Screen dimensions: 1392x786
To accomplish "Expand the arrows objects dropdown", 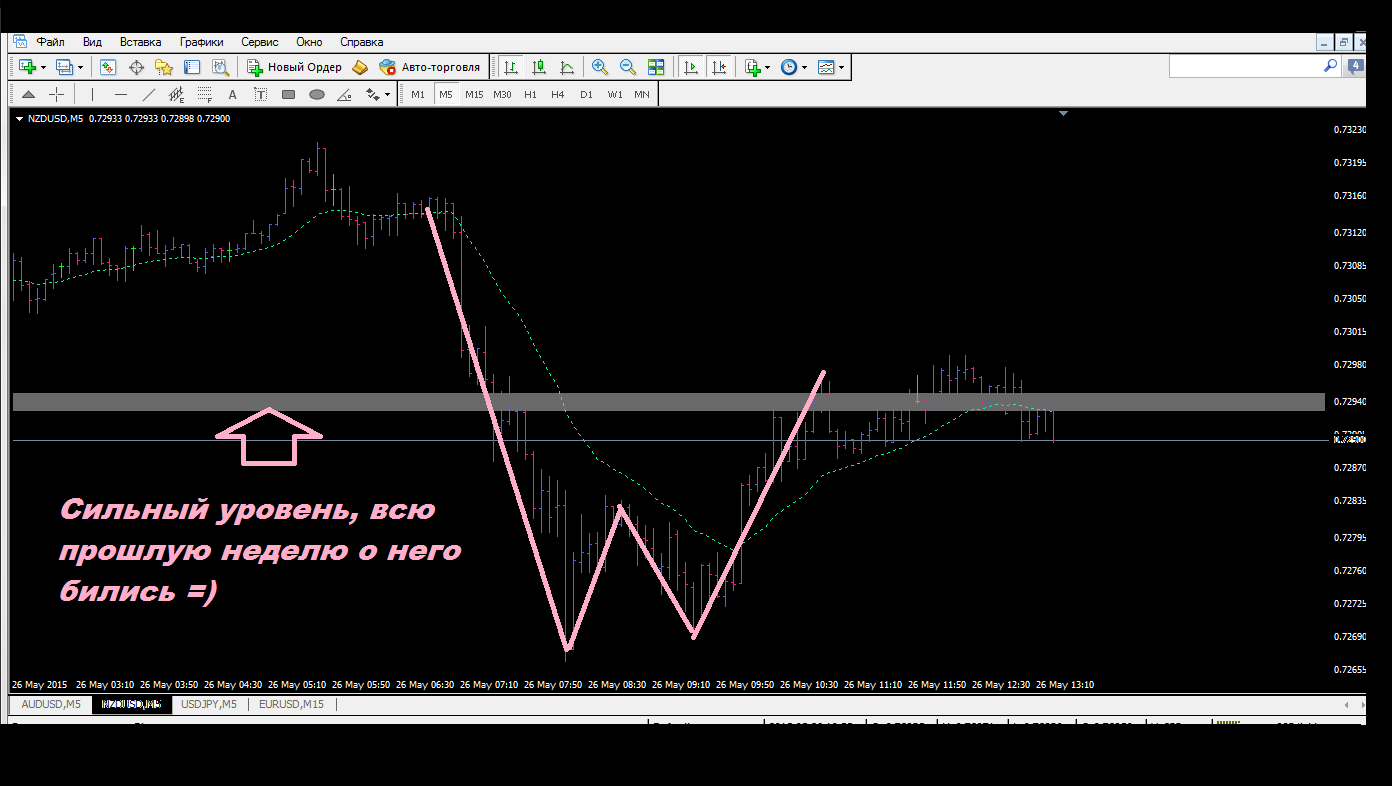I will click(387, 95).
